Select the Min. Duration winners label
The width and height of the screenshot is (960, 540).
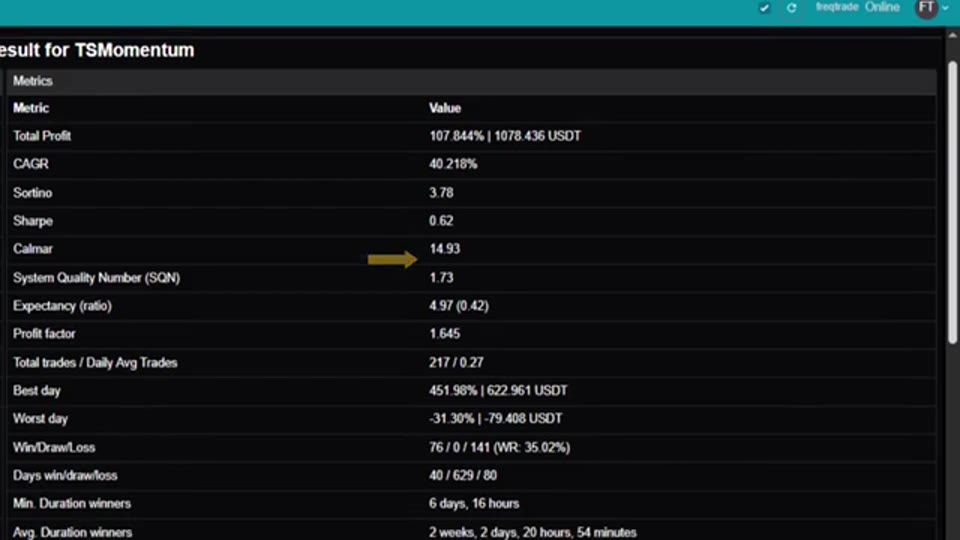[x=72, y=504]
